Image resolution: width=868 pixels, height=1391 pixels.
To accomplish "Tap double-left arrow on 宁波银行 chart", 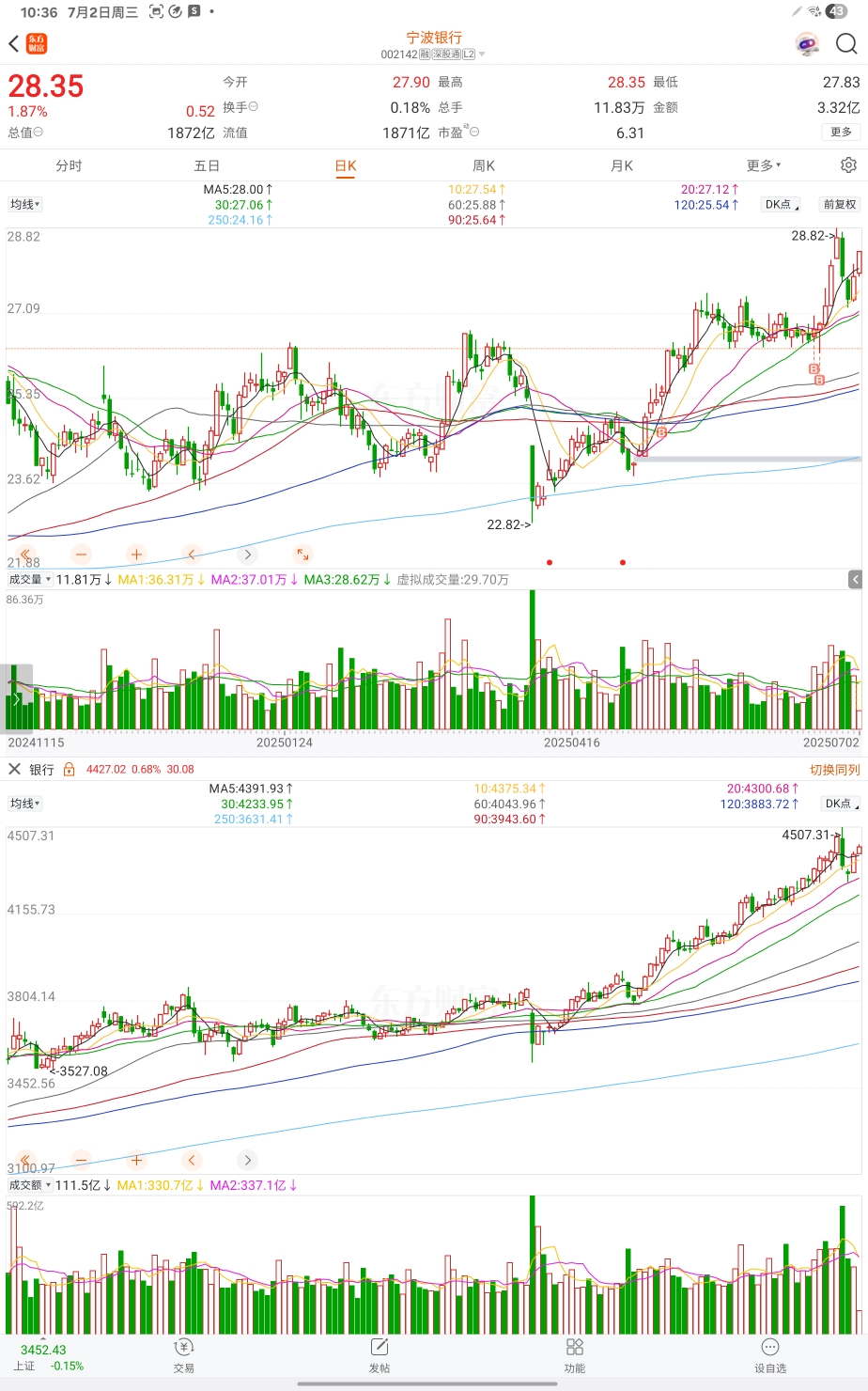I will click(x=25, y=554).
